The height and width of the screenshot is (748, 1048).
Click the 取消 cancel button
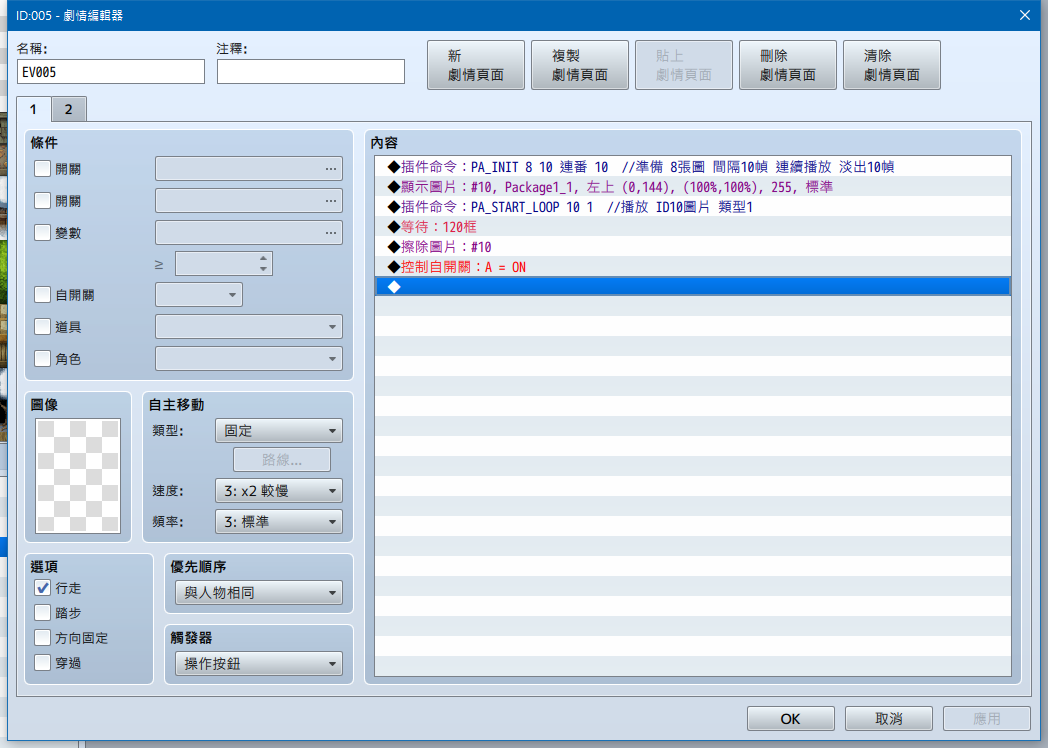[x=888, y=719]
